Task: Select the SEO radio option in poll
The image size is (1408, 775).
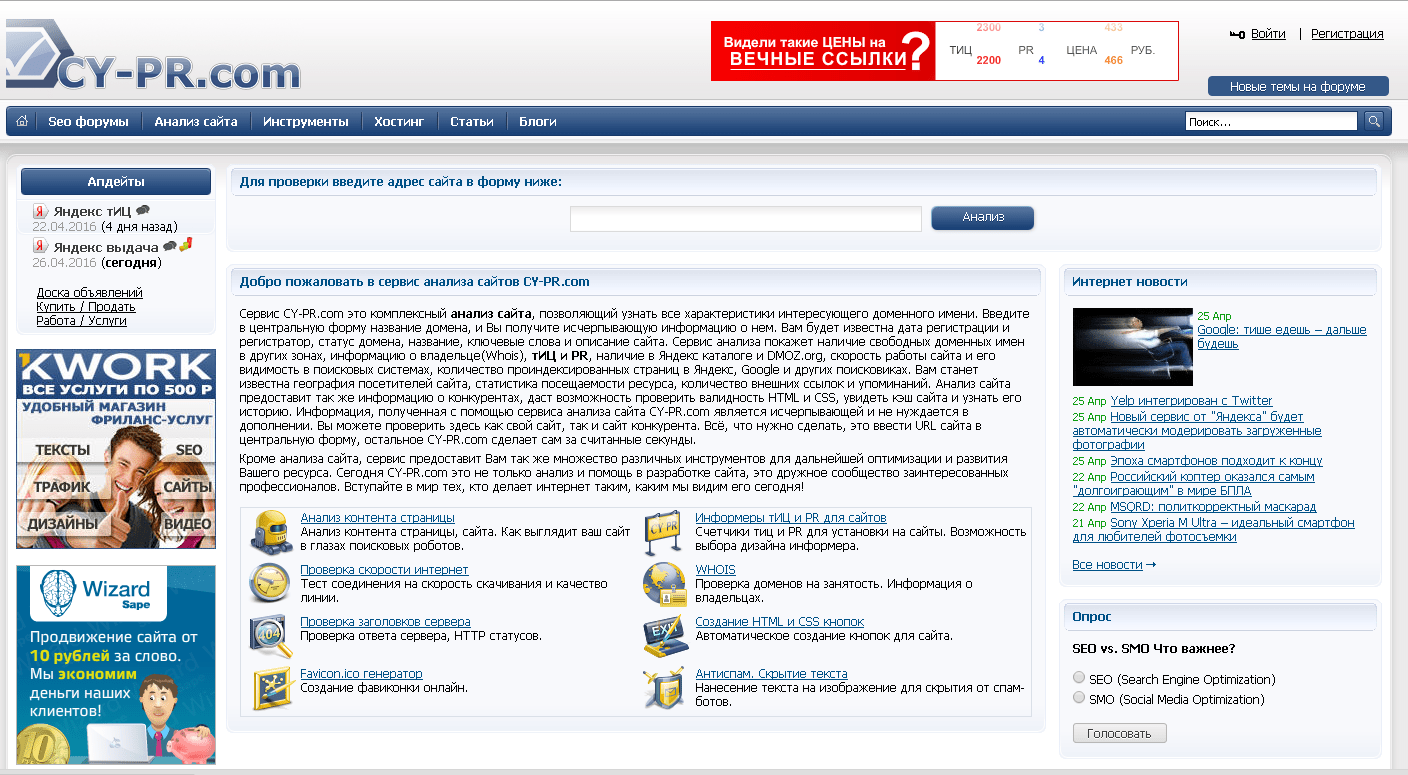Action: point(1079,678)
